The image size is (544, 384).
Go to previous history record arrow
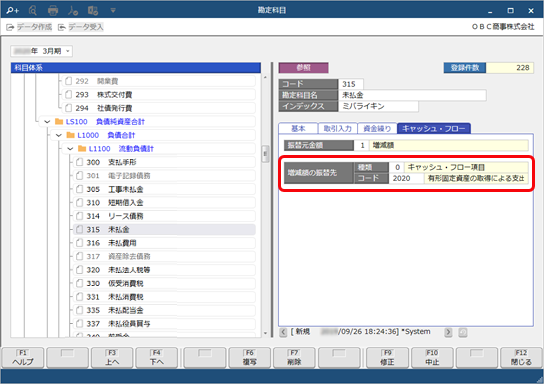(283, 332)
